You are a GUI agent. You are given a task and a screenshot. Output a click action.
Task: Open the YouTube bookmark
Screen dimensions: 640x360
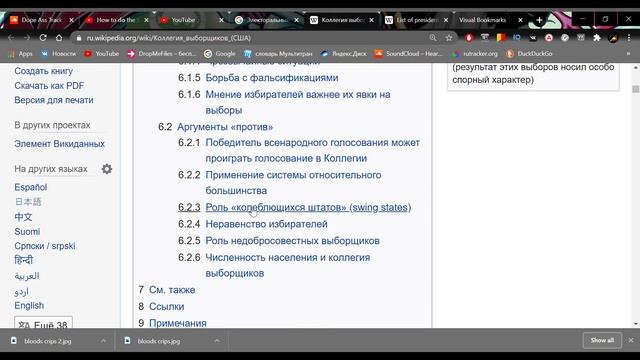tap(102, 54)
